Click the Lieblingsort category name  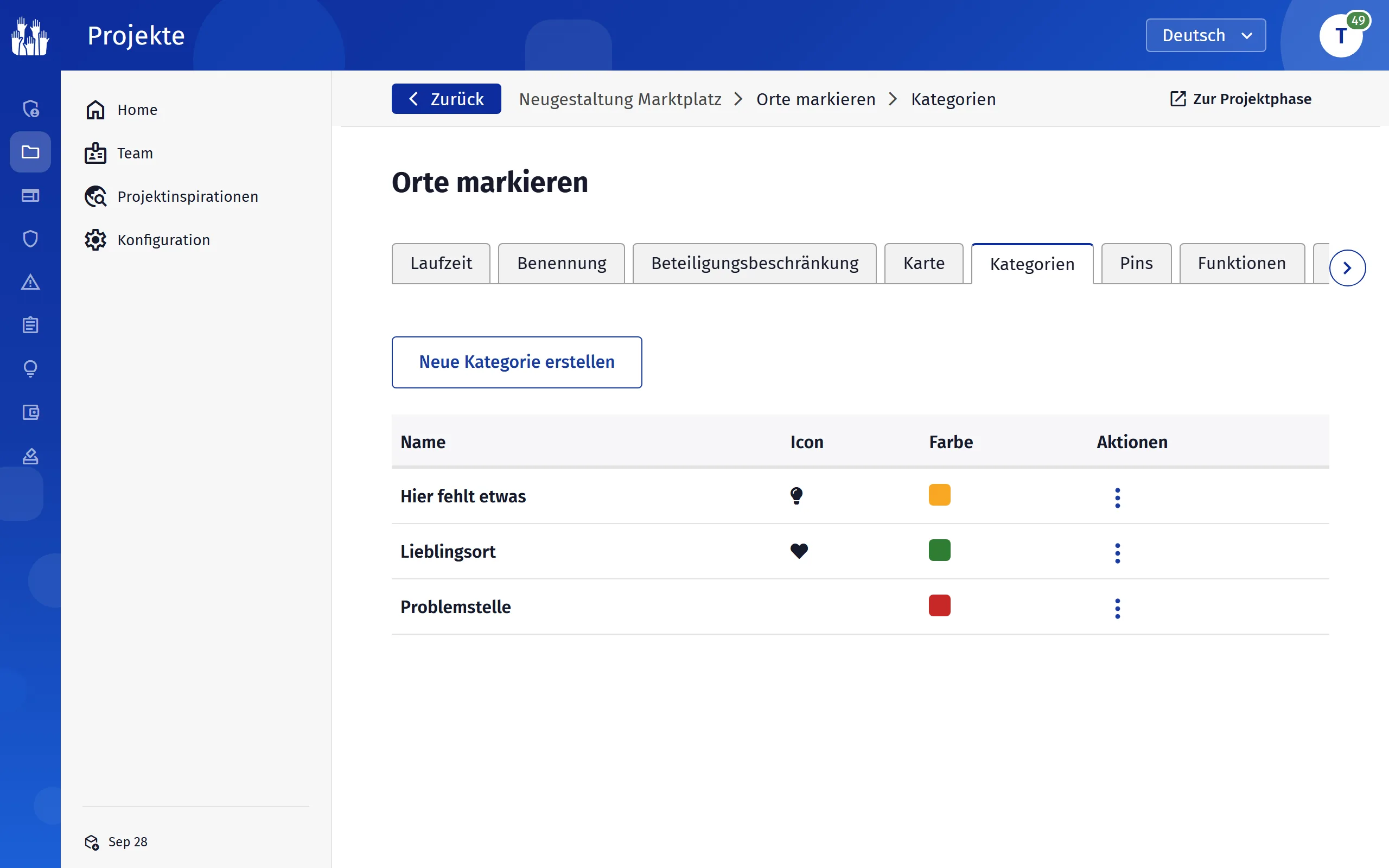tap(448, 552)
